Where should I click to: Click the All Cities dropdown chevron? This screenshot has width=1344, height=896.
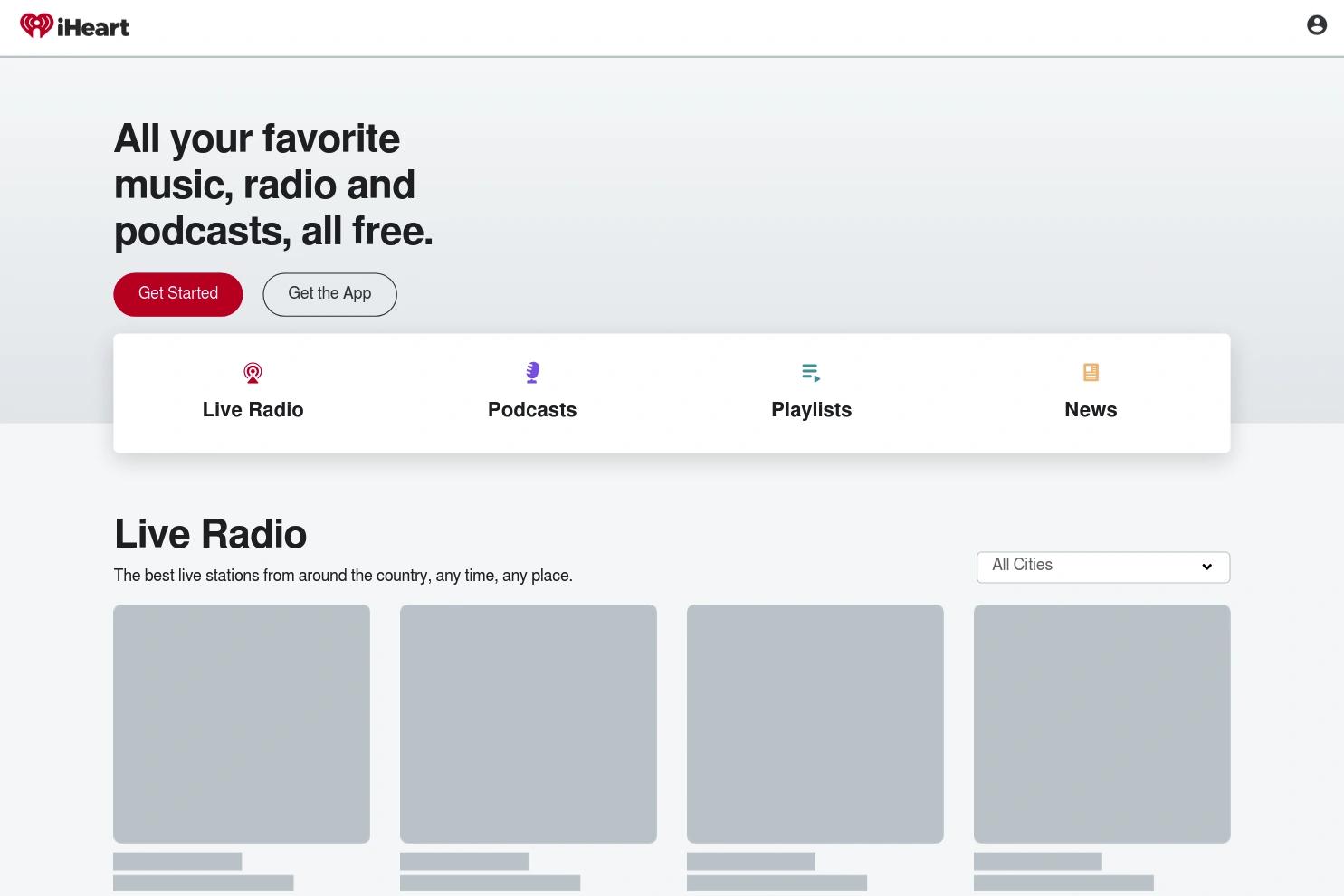tap(1206, 567)
